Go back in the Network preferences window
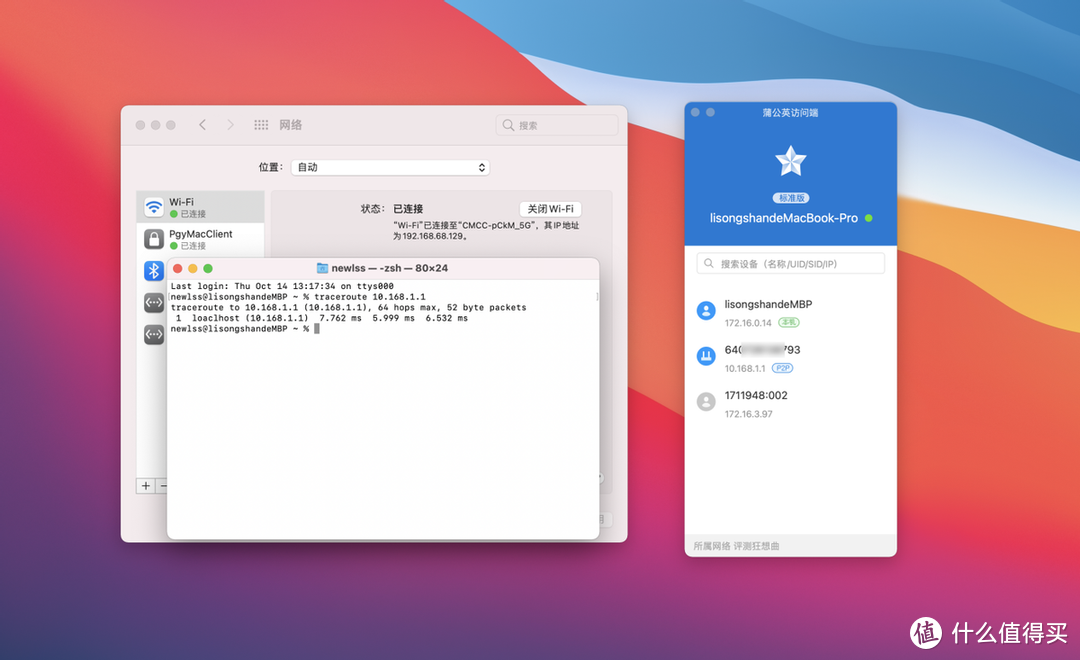 click(x=202, y=125)
